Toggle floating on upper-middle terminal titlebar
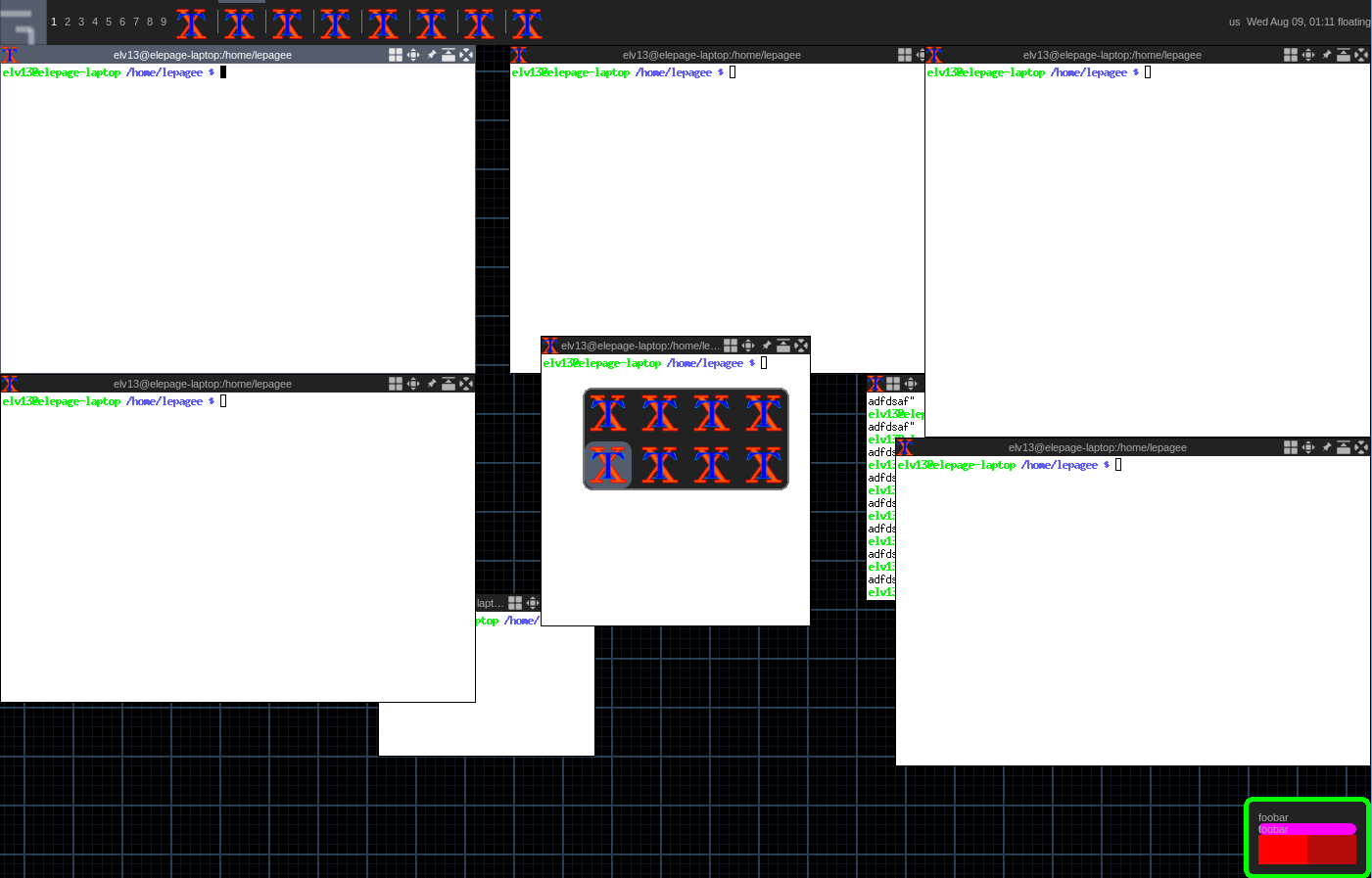 point(905,55)
